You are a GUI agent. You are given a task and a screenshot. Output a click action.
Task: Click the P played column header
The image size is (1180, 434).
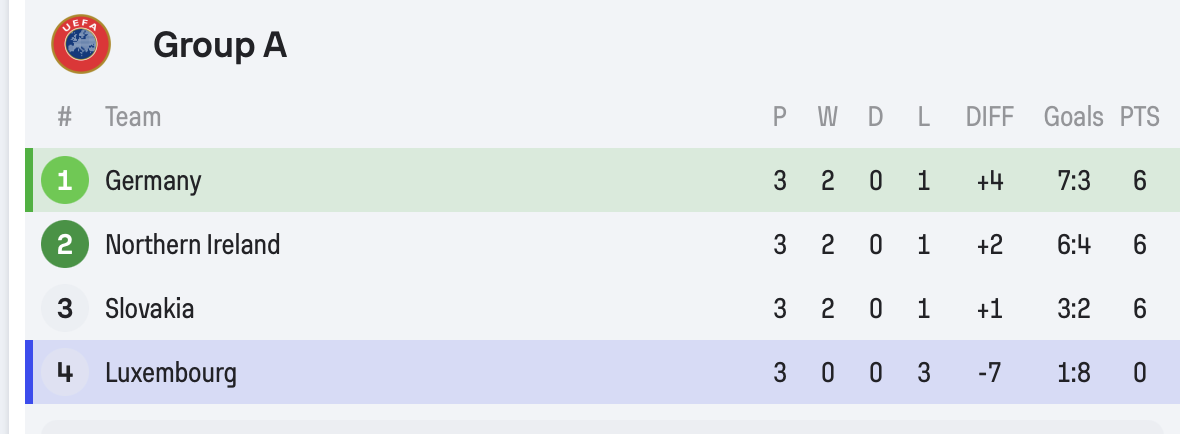click(779, 117)
